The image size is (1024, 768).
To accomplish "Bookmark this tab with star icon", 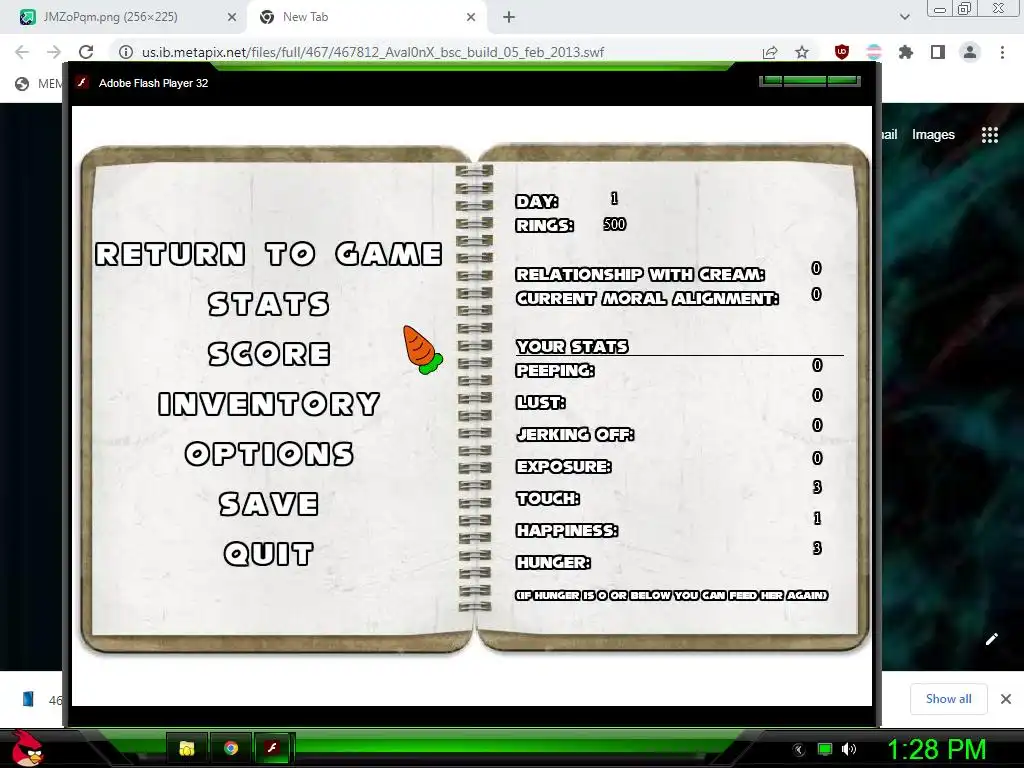I will click(x=802, y=52).
